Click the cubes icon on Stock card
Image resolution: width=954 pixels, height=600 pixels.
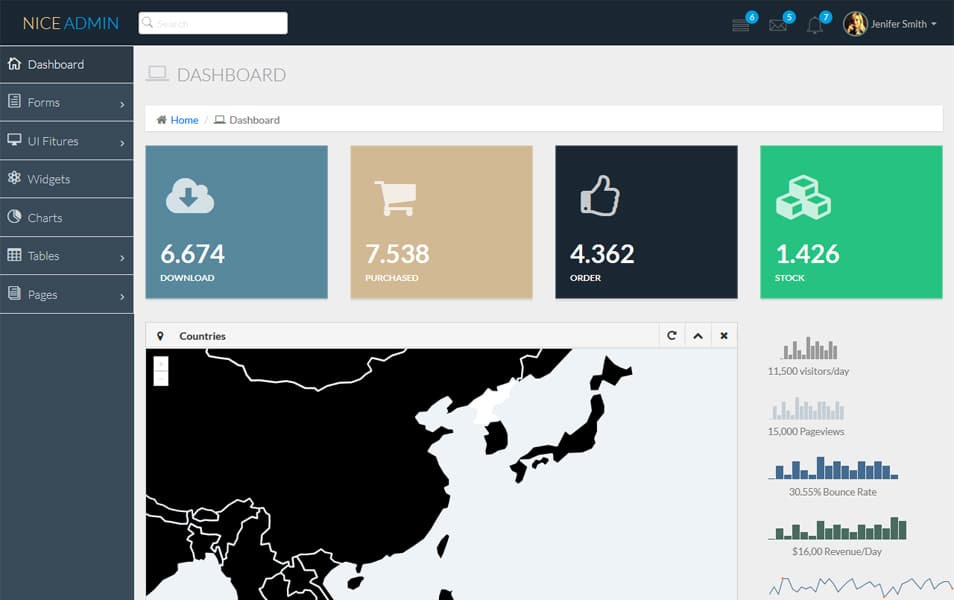point(805,196)
